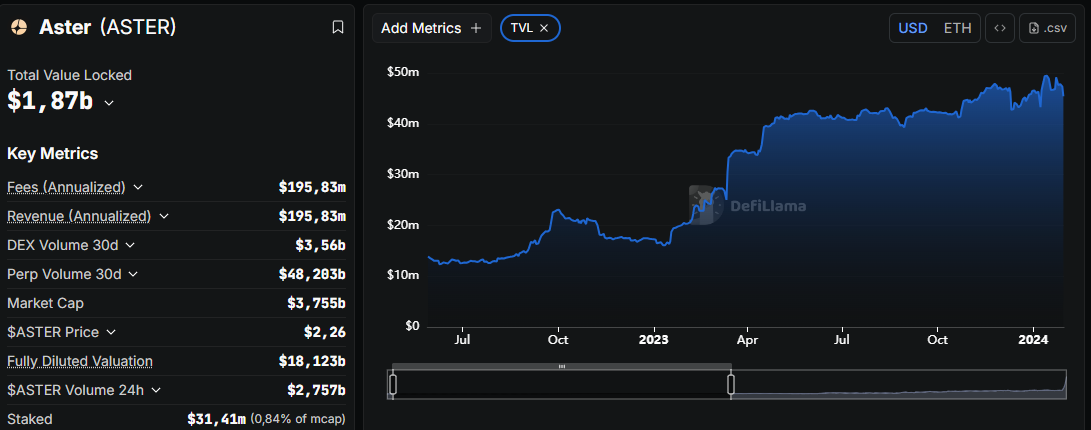
Task: Click the DEX Volume value $3,56b
Action: pyautogui.click(x=321, y=245)
